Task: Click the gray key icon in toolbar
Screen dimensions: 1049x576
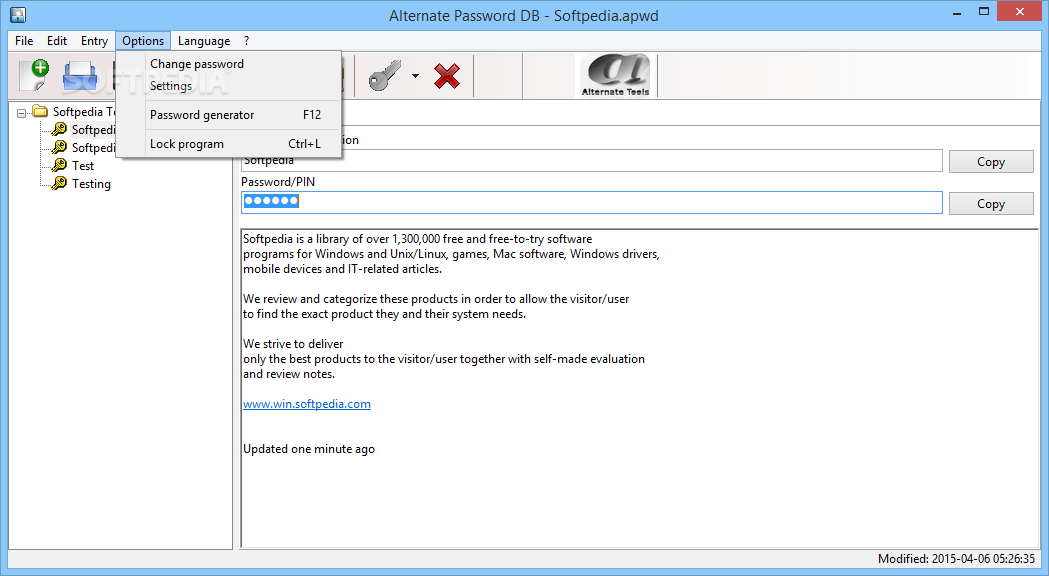Action: (x=385, y=76)
